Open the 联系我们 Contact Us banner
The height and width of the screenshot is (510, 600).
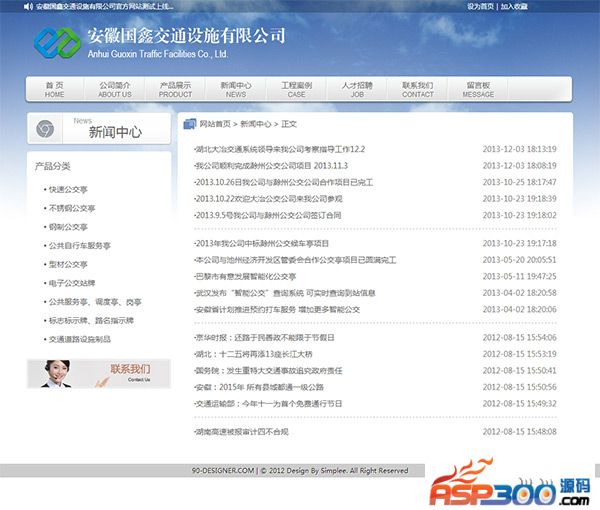coord(99,373)
